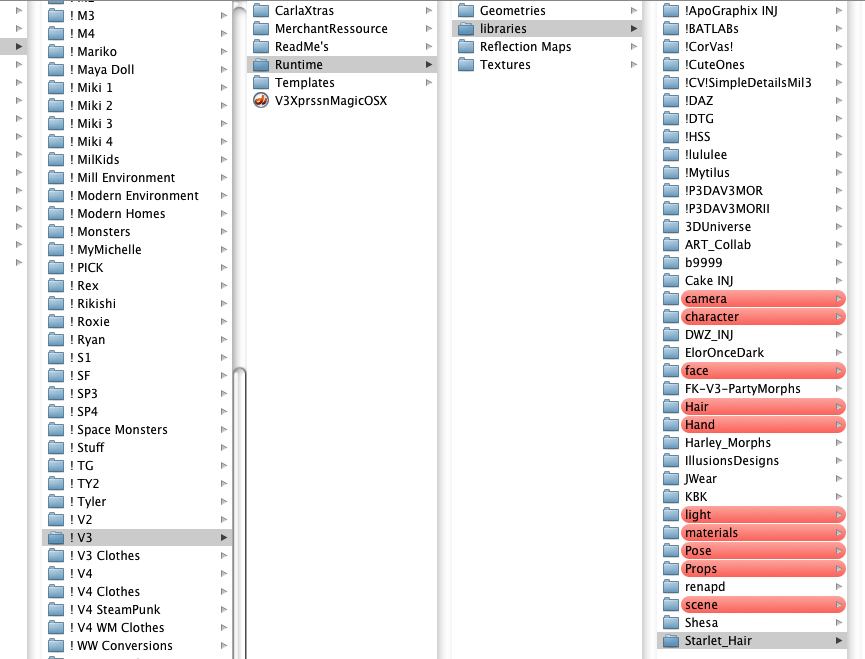865x659 pixels.
Task: Click the folder icon next to Hair
Action: click(x=671, y=407)
